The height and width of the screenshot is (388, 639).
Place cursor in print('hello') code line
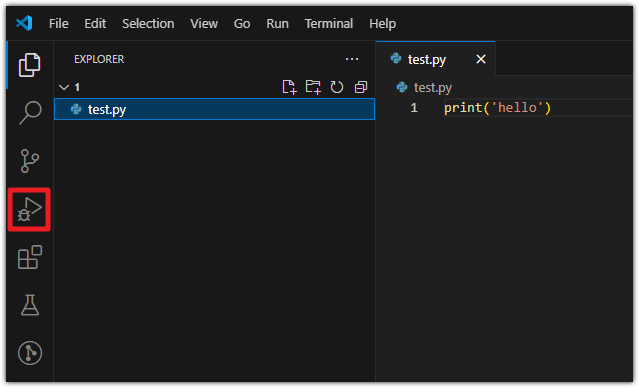tap(497, 108)
